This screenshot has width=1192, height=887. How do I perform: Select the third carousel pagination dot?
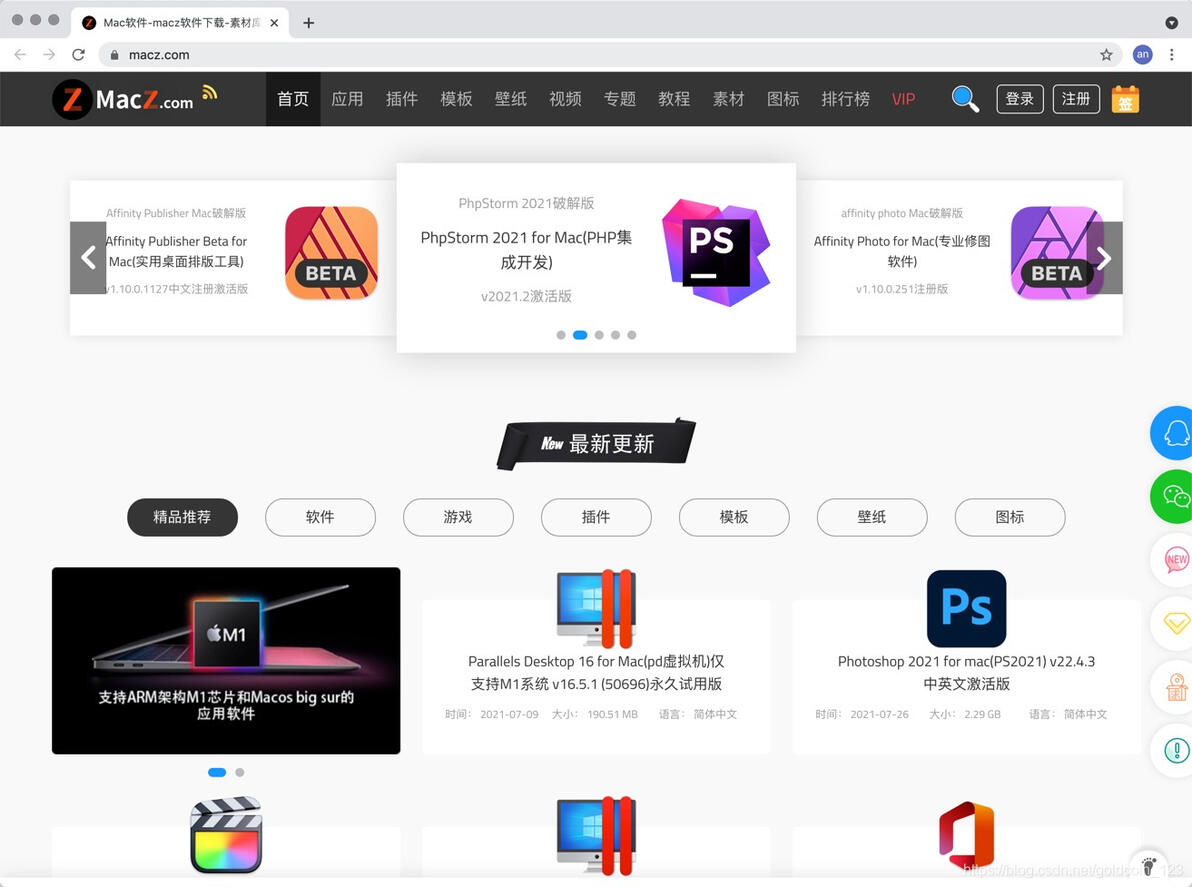(599, 335)
